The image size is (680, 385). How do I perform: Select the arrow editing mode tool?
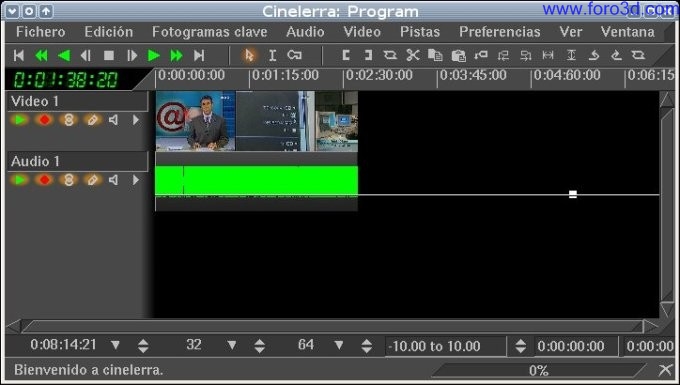pyautogui.click(x=249, y=55)
